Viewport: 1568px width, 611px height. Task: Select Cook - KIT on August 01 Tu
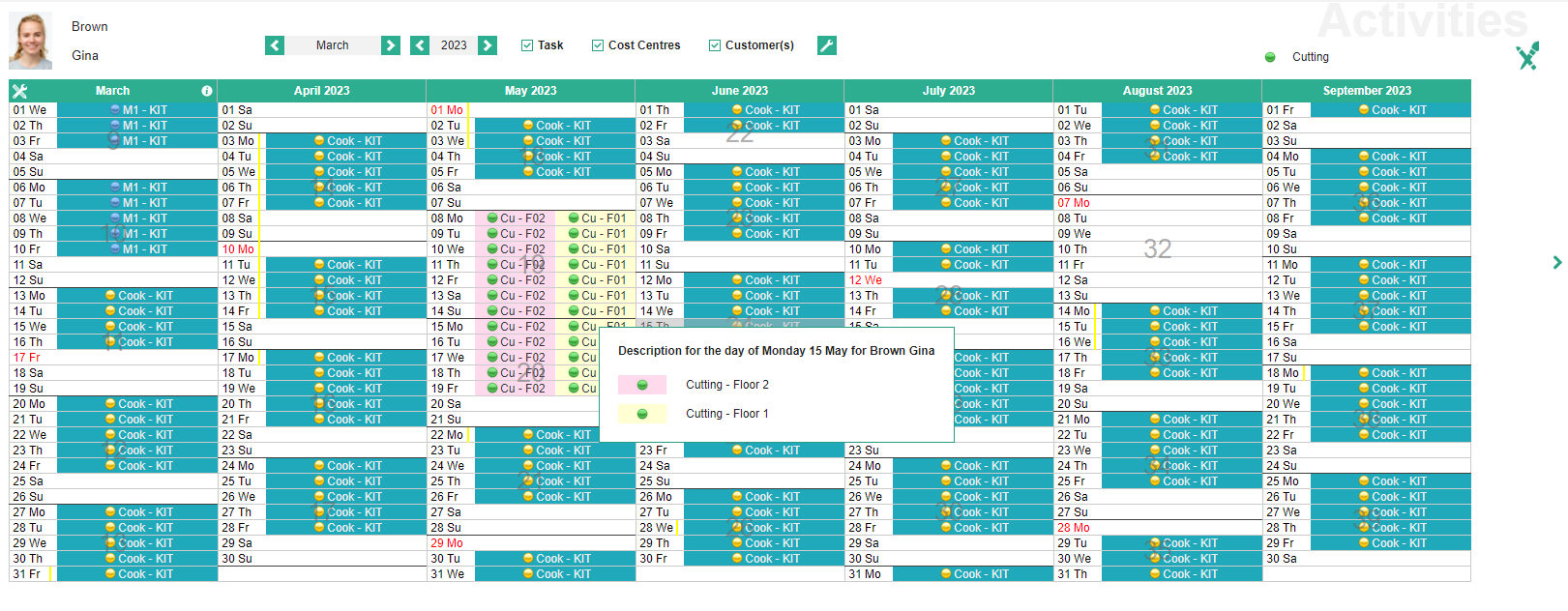[1182, 110]
